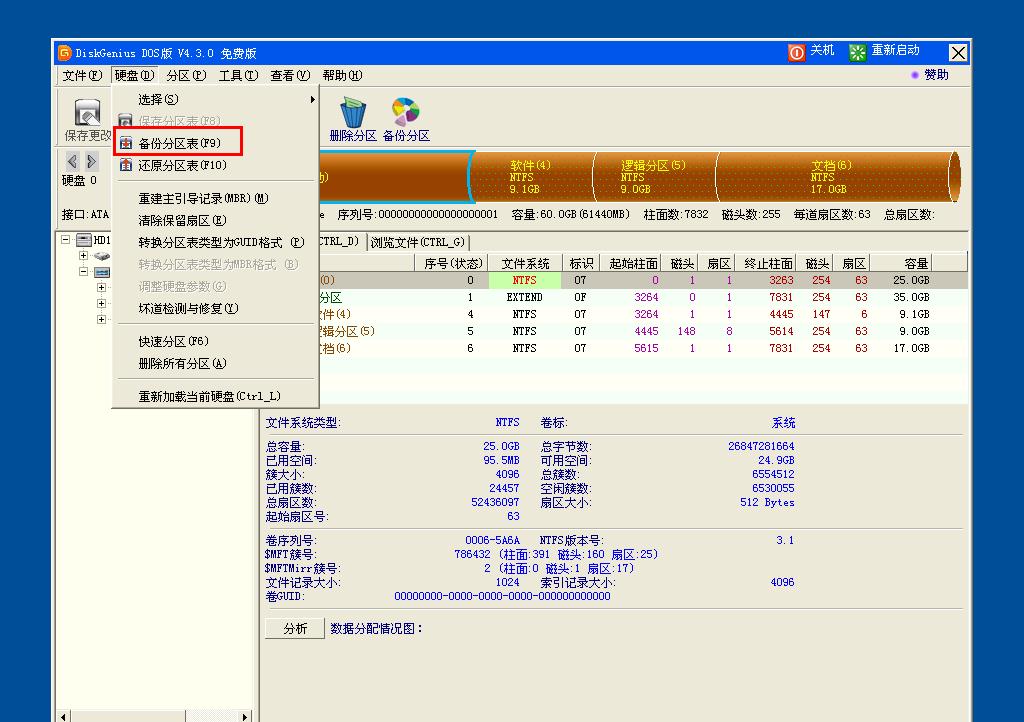Select the extended partition icon in the tree
Viewport: 1024px width, 722px height.
[102, 272]
